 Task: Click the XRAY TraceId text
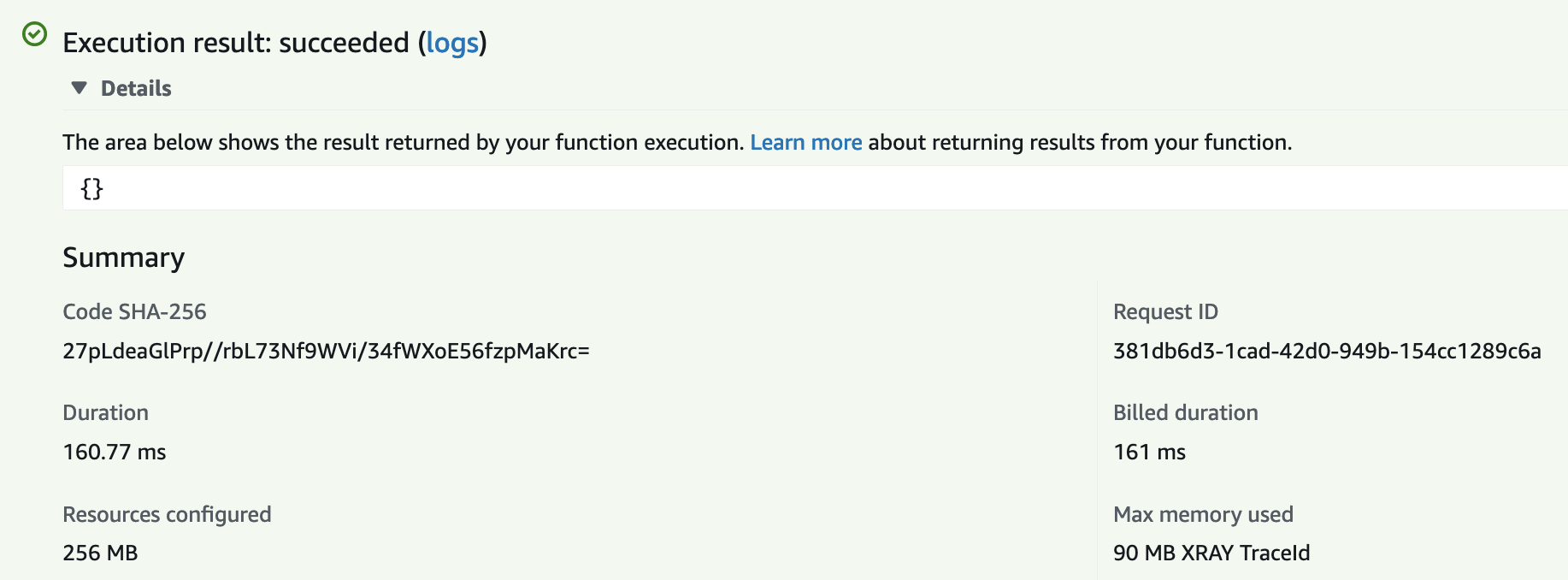pyautogui.click(x=1245, y=553)
